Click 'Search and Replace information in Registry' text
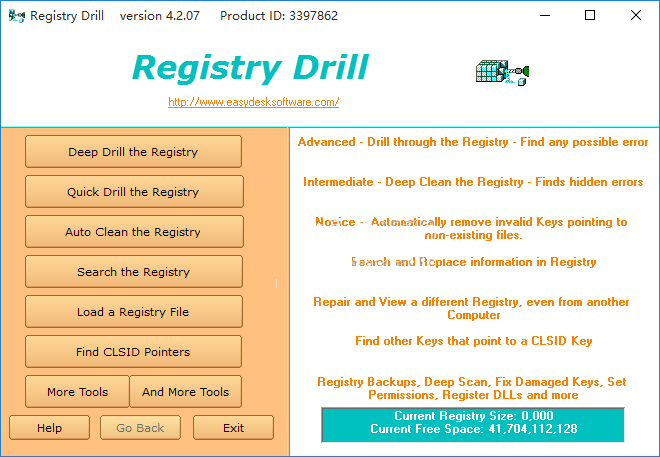The width and height of the screenshot is (660, 457). pyautogui.click(x=474, y=262)
